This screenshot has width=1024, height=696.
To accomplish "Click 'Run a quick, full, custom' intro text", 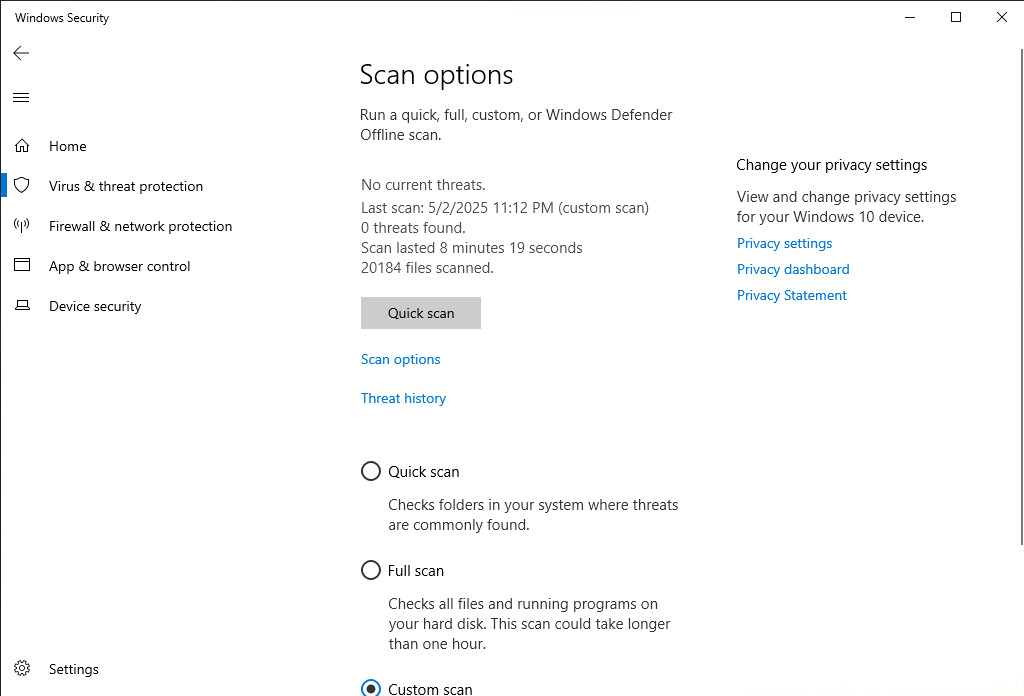I will (516, 125).
